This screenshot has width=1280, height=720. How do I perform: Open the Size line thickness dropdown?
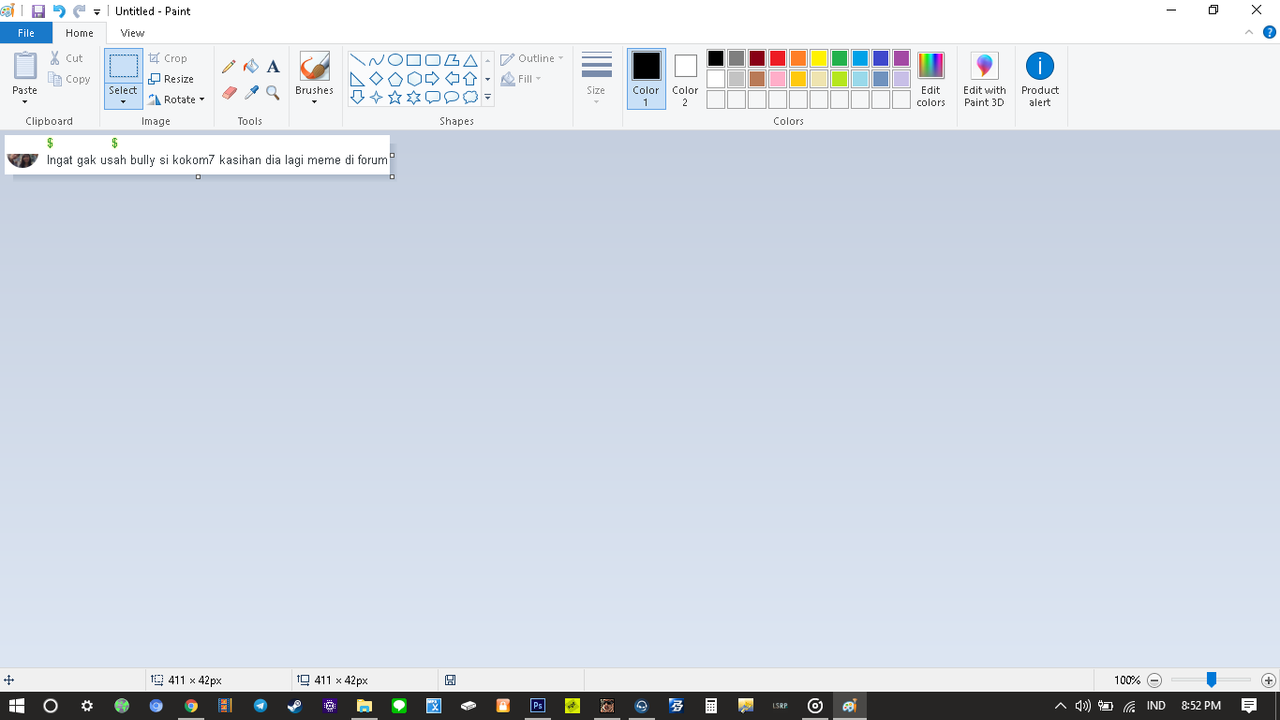[596, 79]
